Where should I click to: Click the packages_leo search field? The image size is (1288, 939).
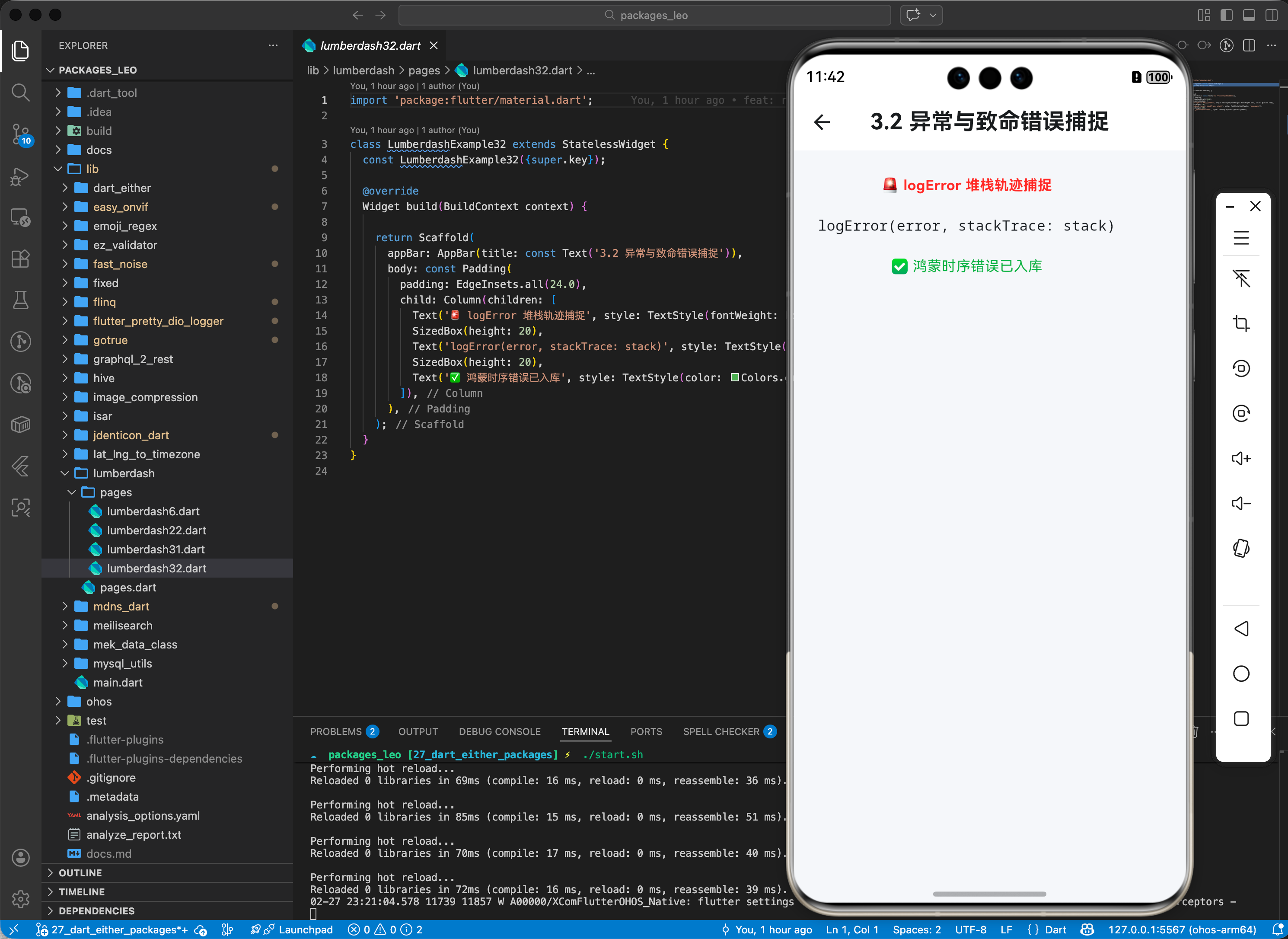(645, 15)
